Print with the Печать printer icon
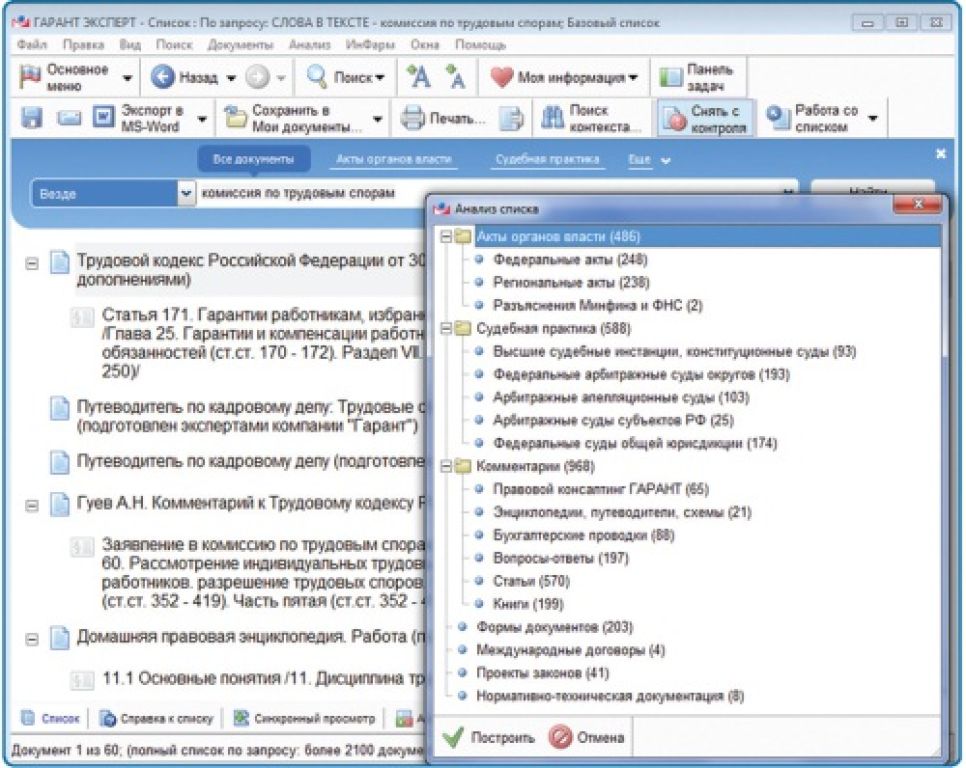Viewport: 966px width, 768px height. coord(412,118)
